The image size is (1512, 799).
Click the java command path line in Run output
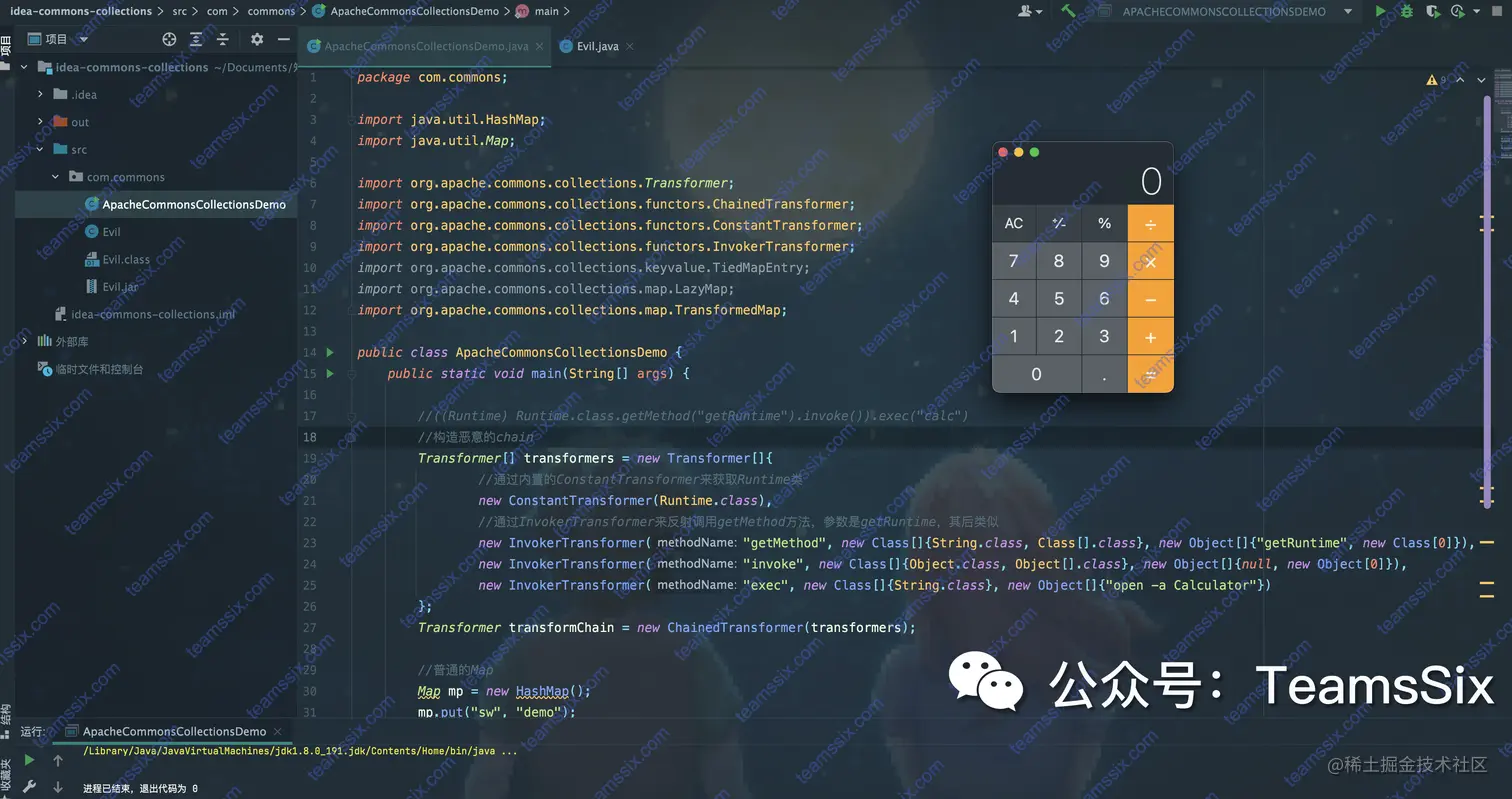(x=300, y=750)
